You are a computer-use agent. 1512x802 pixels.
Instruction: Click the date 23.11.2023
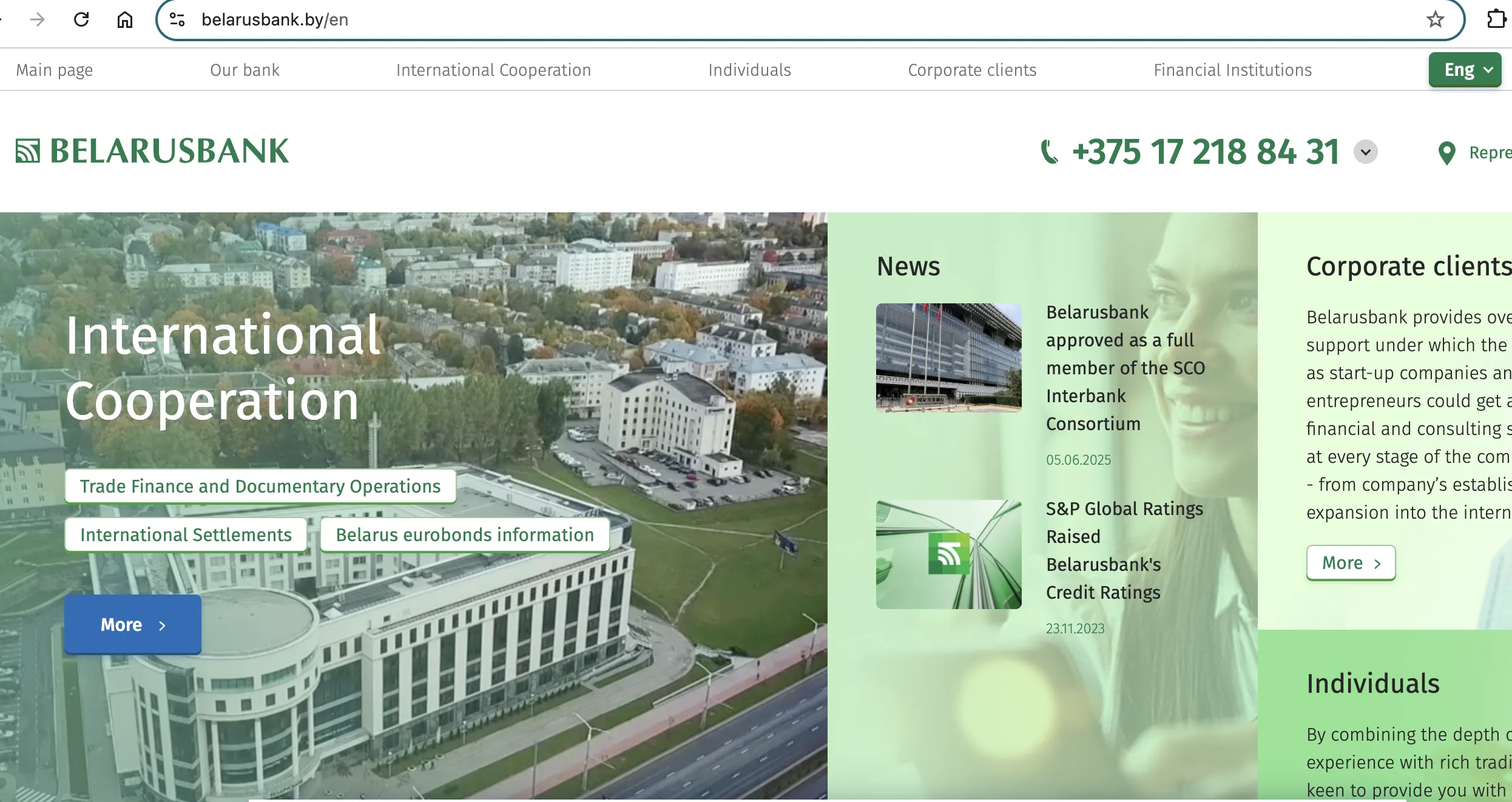[1075, 628]
